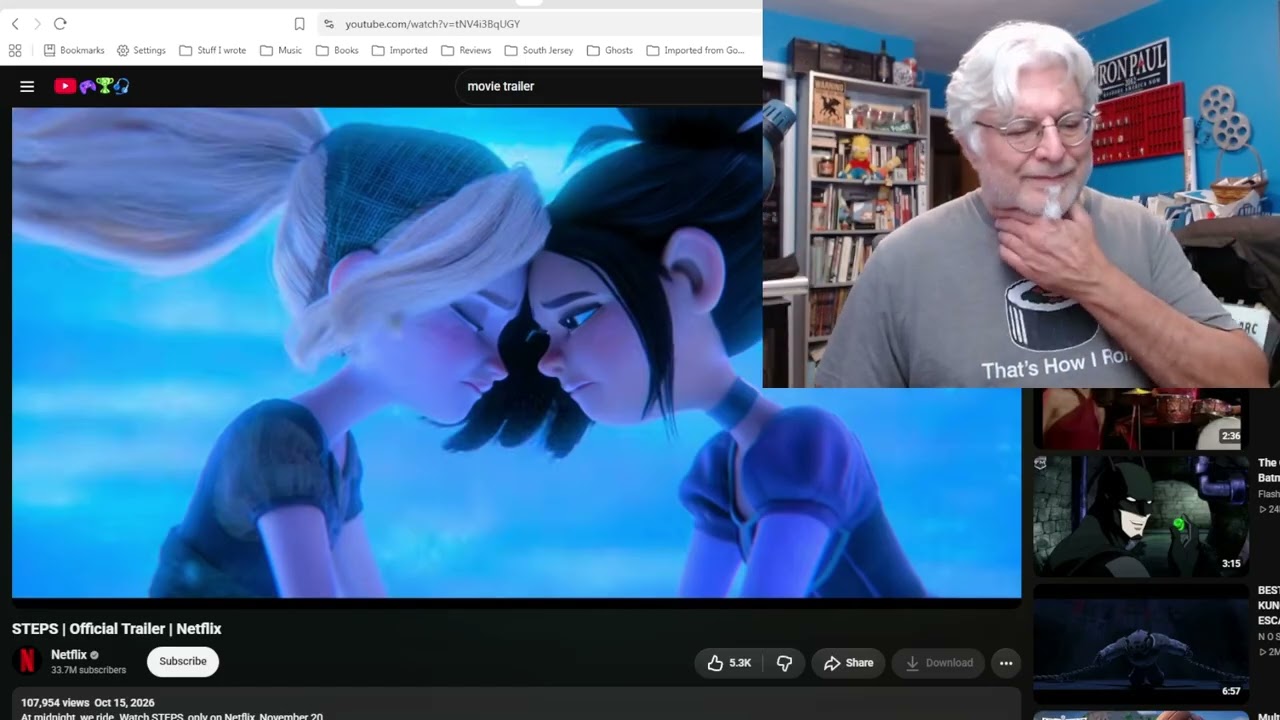Viewport: 1280px width, 720px height.
Task: Open the Ghosts bookmark folder
Action: tap(610, 50)
